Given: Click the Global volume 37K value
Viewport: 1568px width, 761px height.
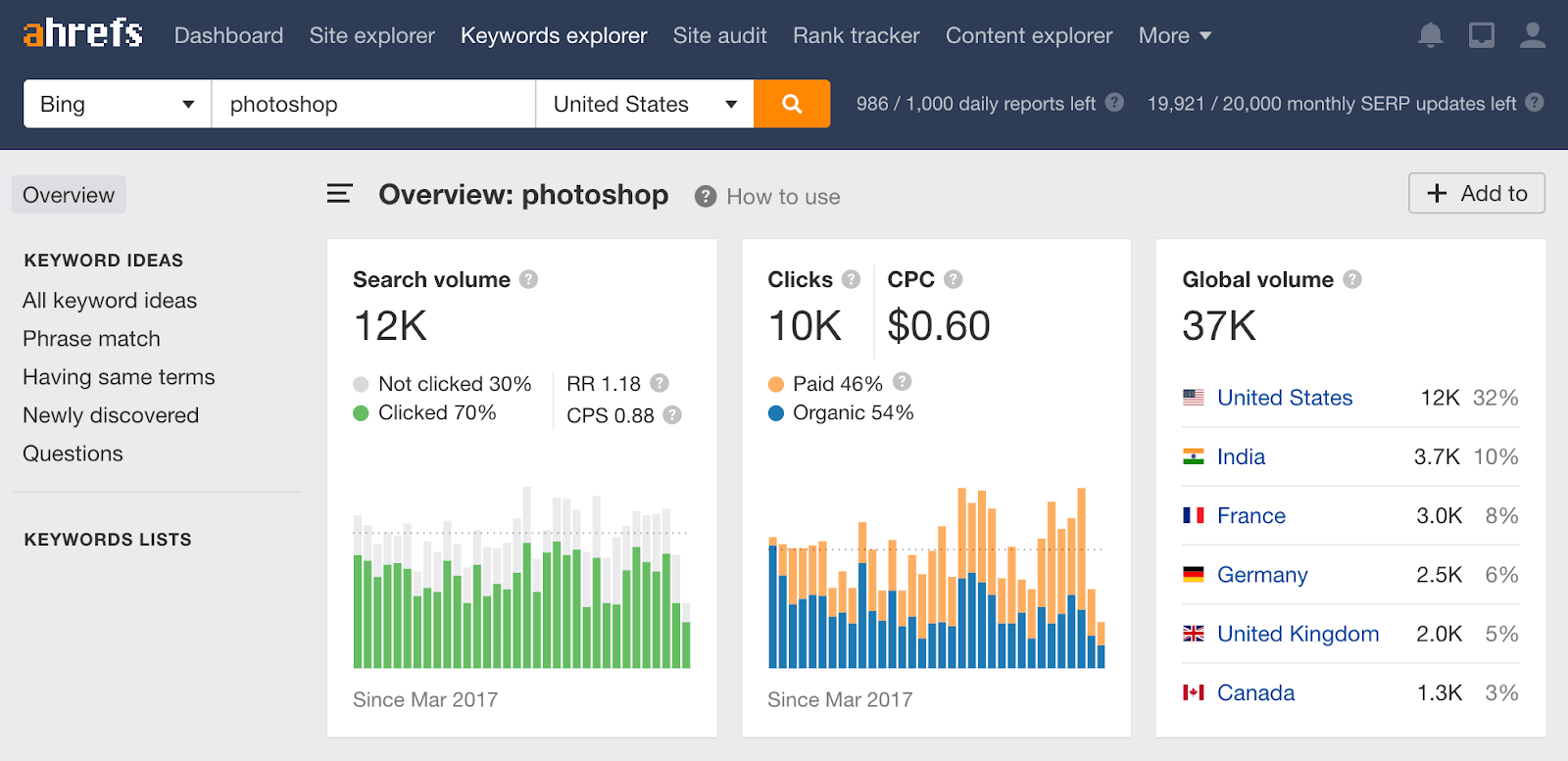Looking at the screenshot, I should (1219, 325).
